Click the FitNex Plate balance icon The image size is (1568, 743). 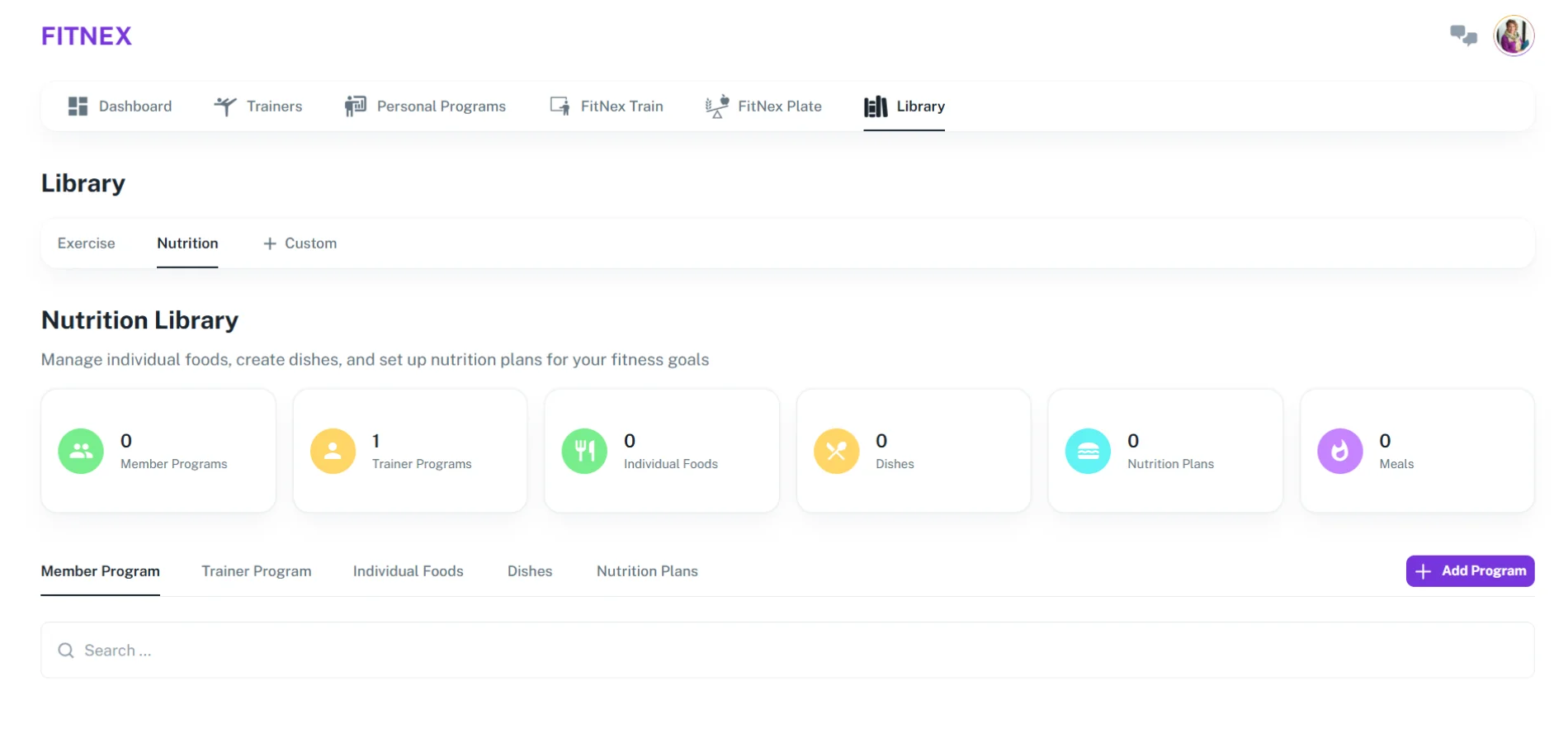click(716, 106)
